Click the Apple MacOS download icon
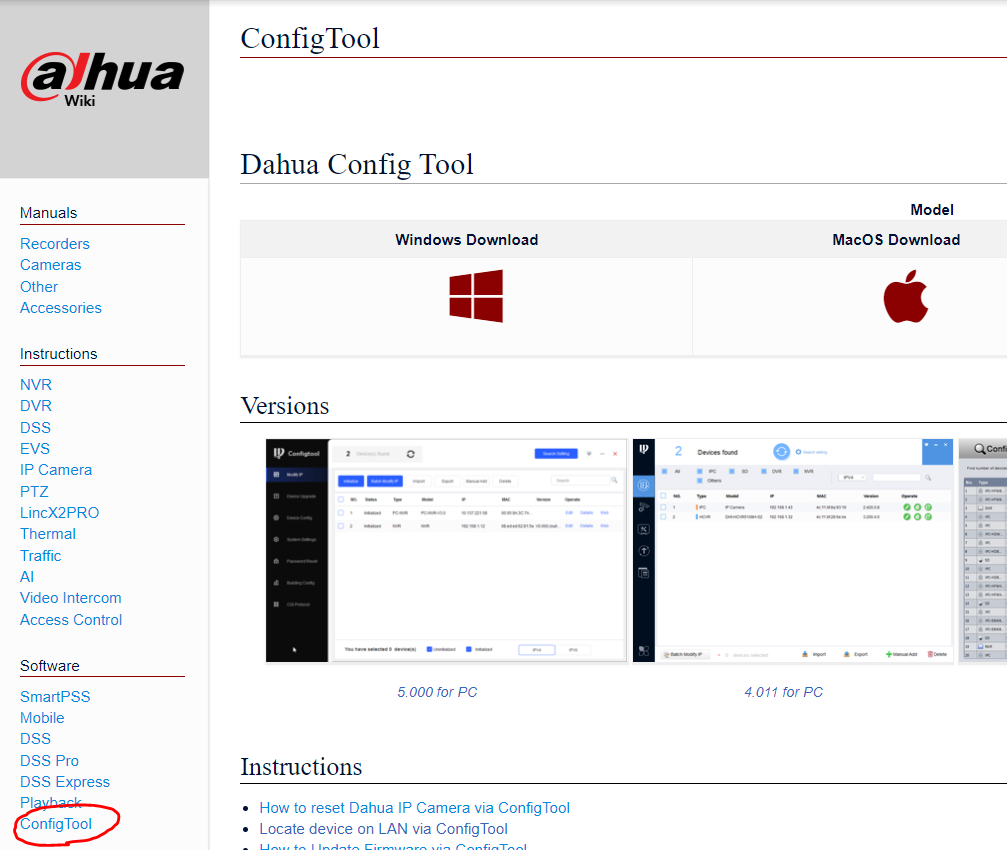The image size is (1007, 850). point(906,296)
